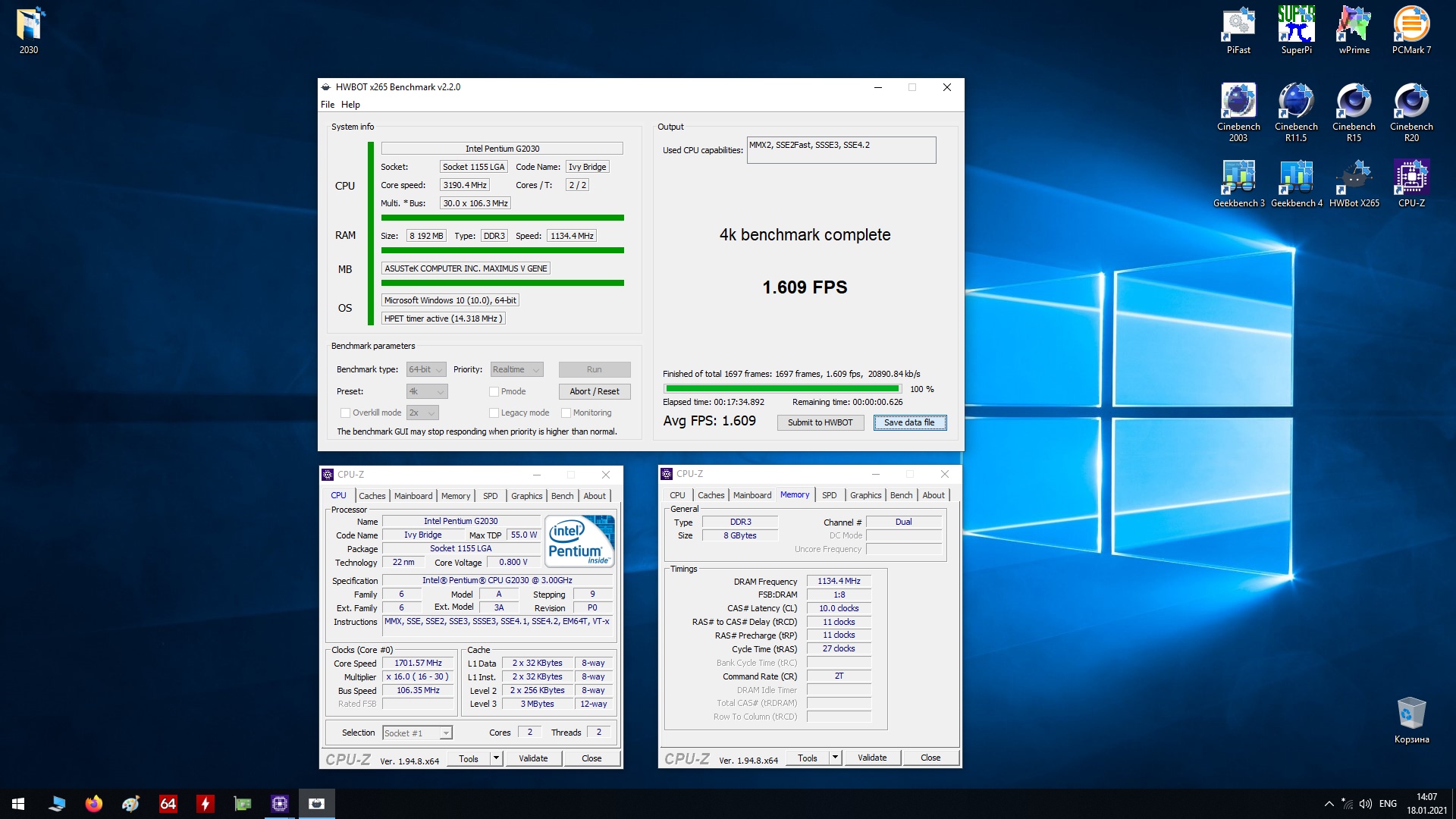Select the CPU-Z desktop shortcut
The width and height of the screenshot is (1456, 819).
coord(1411,184)
